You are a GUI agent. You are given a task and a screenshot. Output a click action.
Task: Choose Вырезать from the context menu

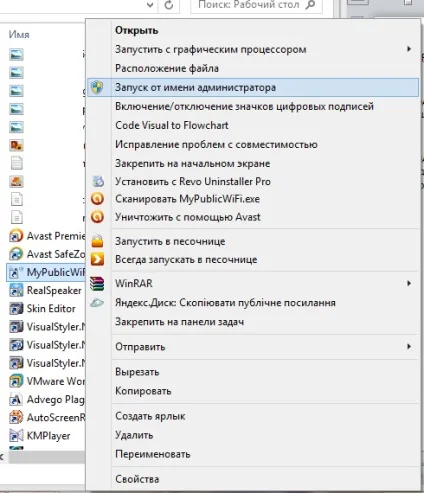tap(253, 372)
